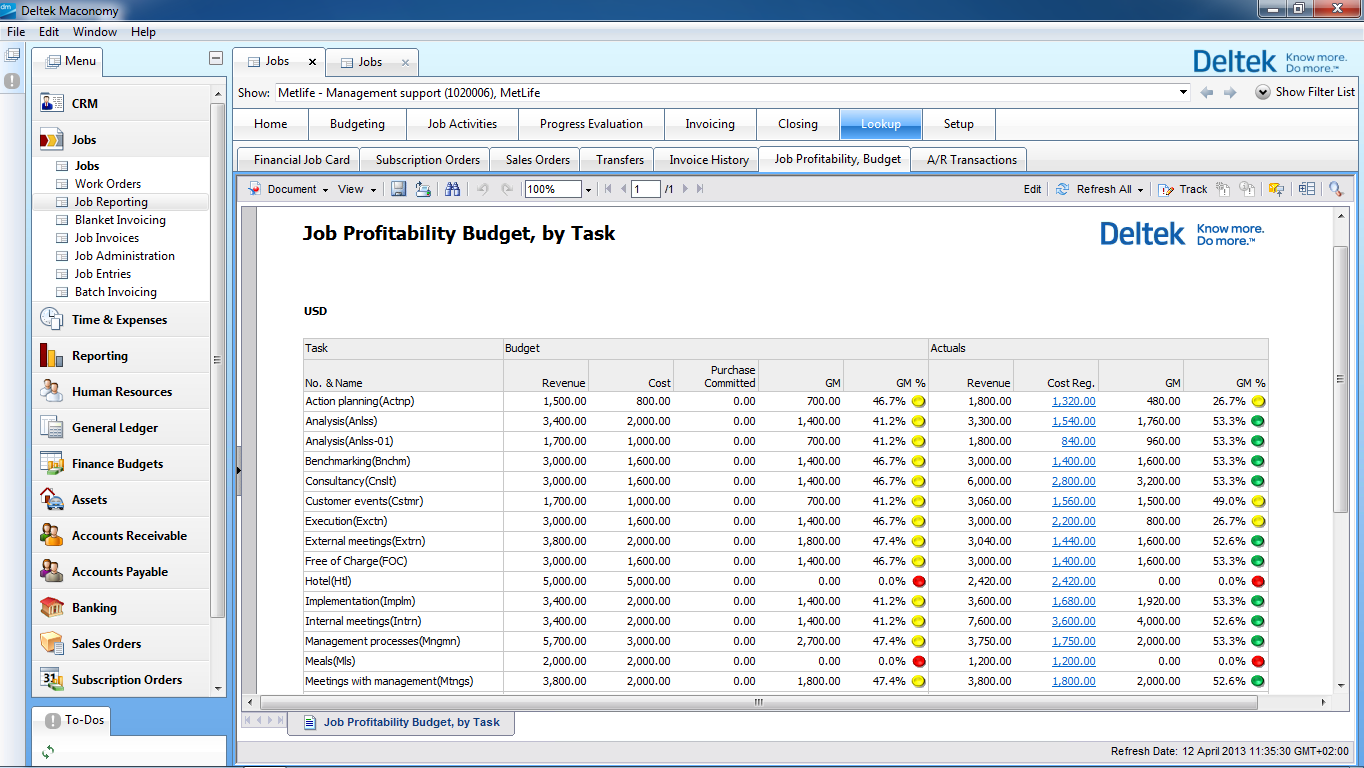The width and height of the screenshot is (1364, 768).
Task: Click the Edit button in toolbar
Action: point(1032,189)
